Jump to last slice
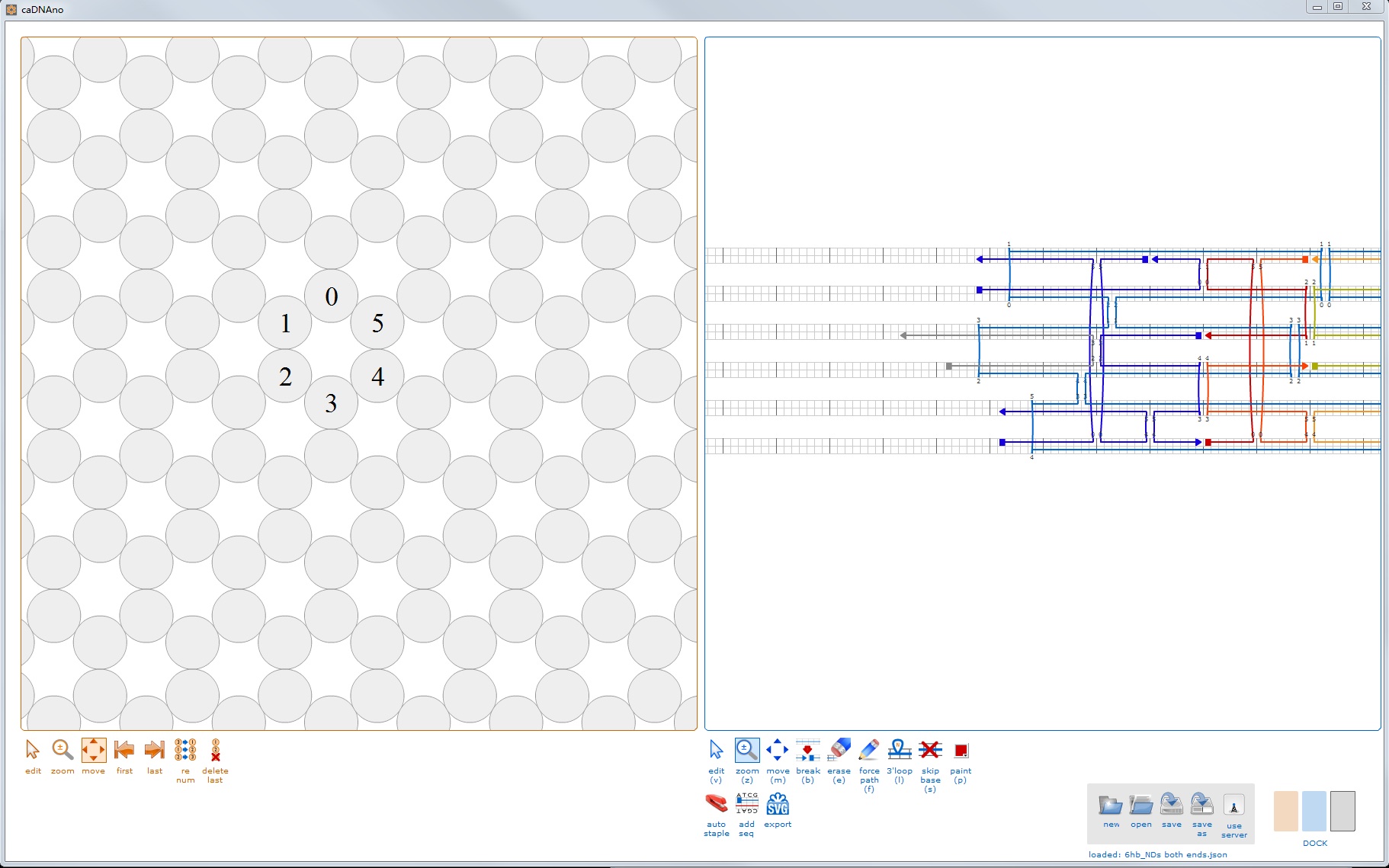 coord(155,751)
